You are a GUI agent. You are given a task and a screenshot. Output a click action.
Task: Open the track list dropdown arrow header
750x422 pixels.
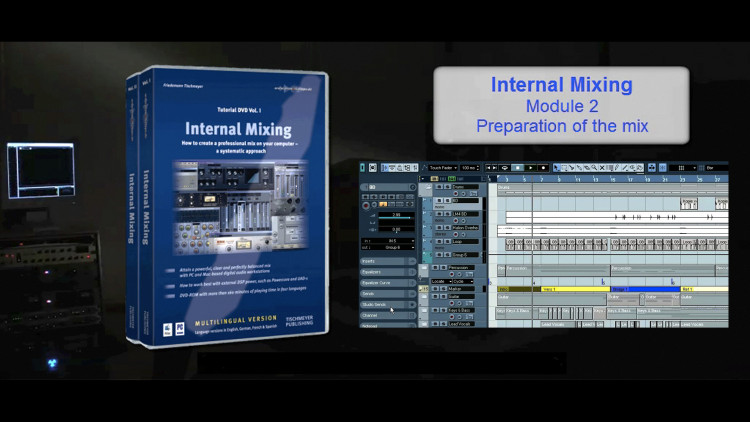[423, 179]
